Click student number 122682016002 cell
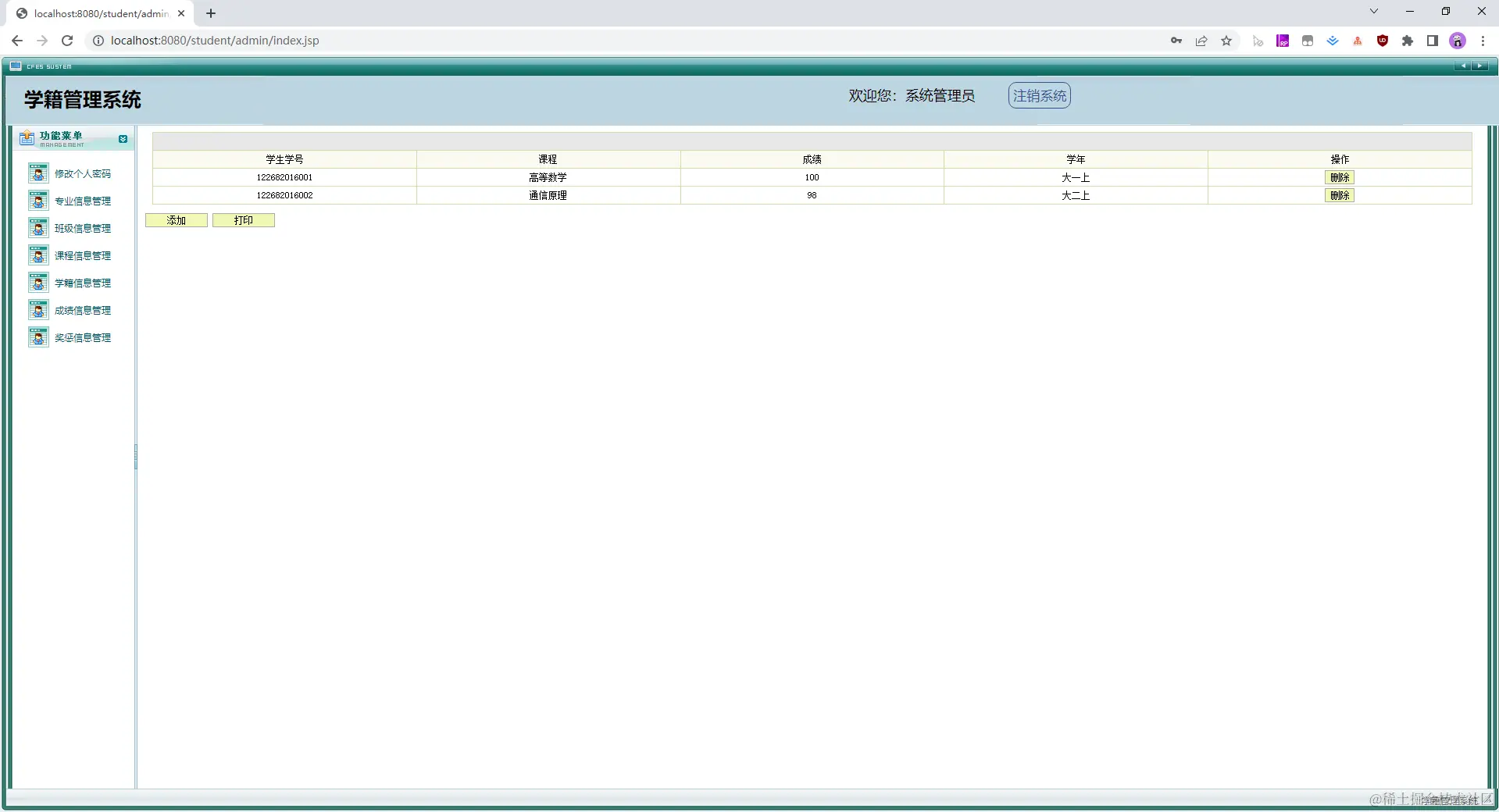 click(284, 195)
